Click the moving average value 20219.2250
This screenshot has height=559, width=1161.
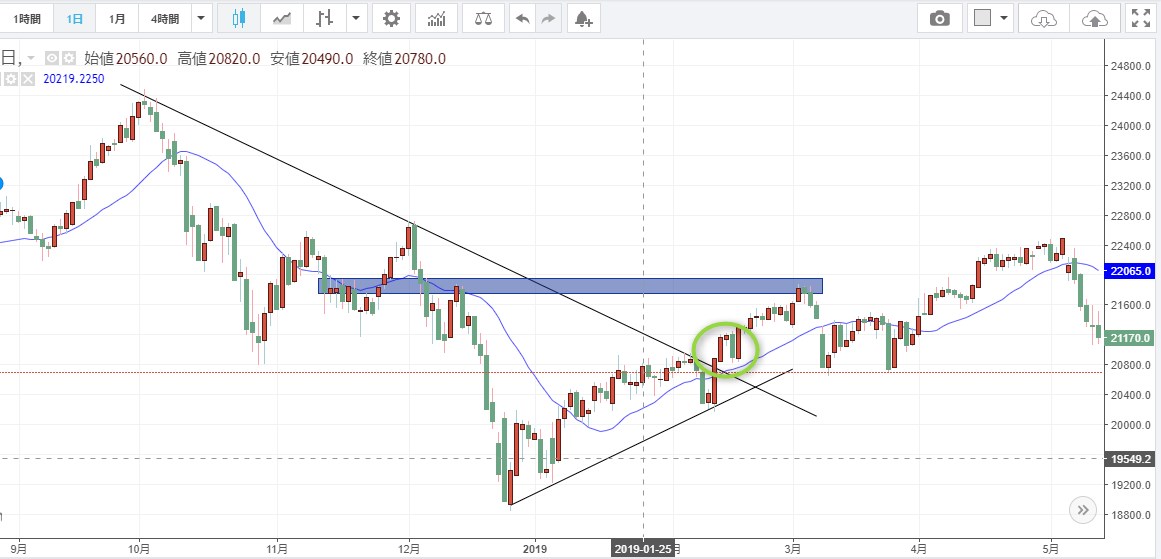point(73,78)
